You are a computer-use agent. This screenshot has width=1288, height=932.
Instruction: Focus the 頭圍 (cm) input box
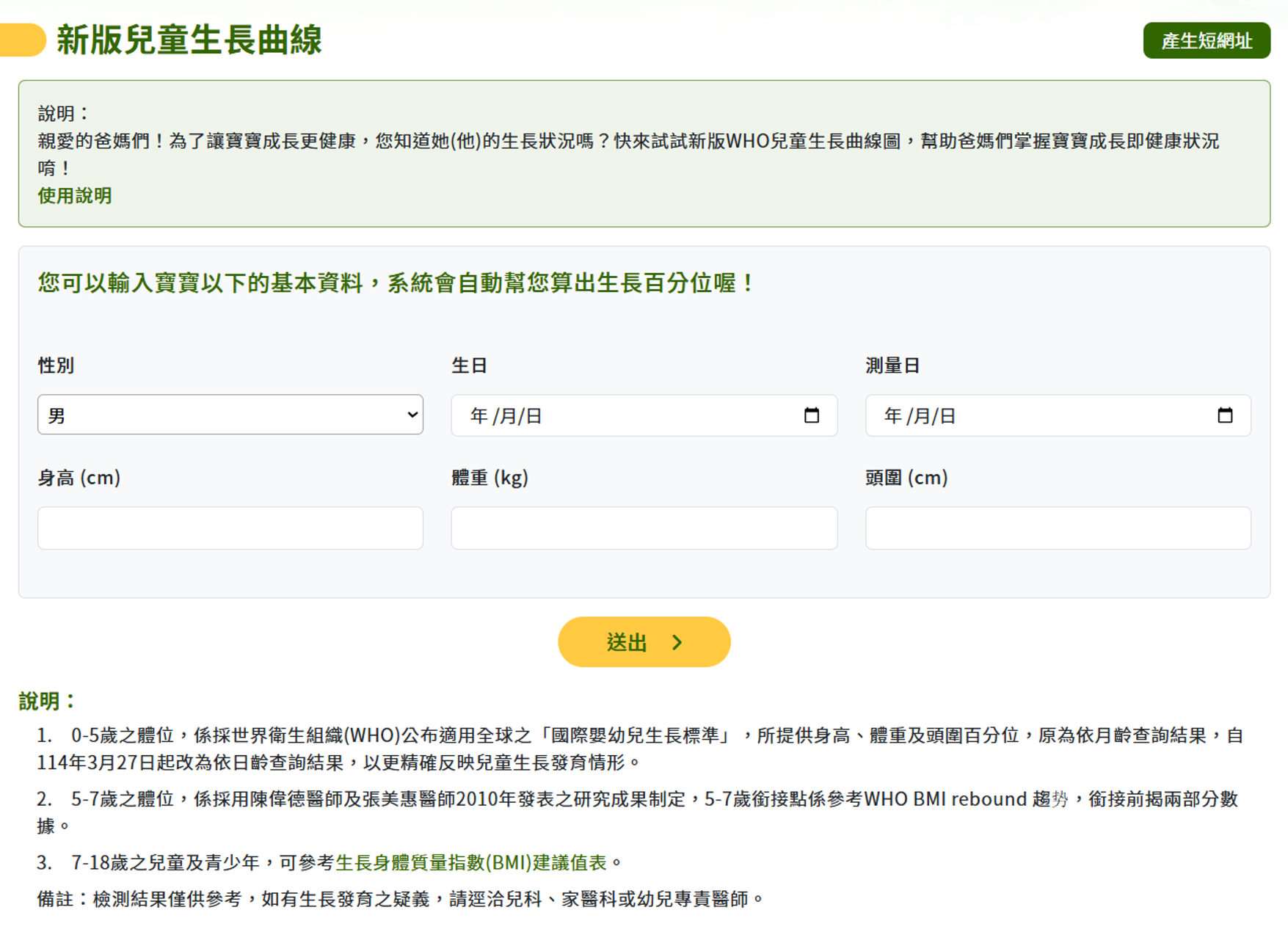click(x=1058, y=528)
